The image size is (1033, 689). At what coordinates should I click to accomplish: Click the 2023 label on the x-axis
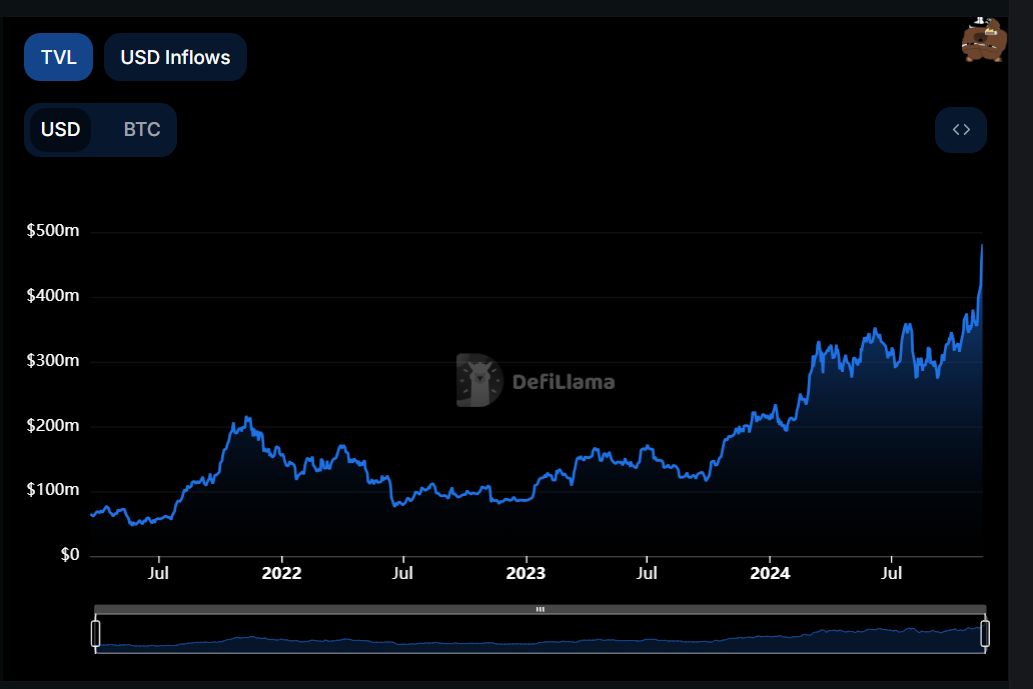(x=525, y=573)
